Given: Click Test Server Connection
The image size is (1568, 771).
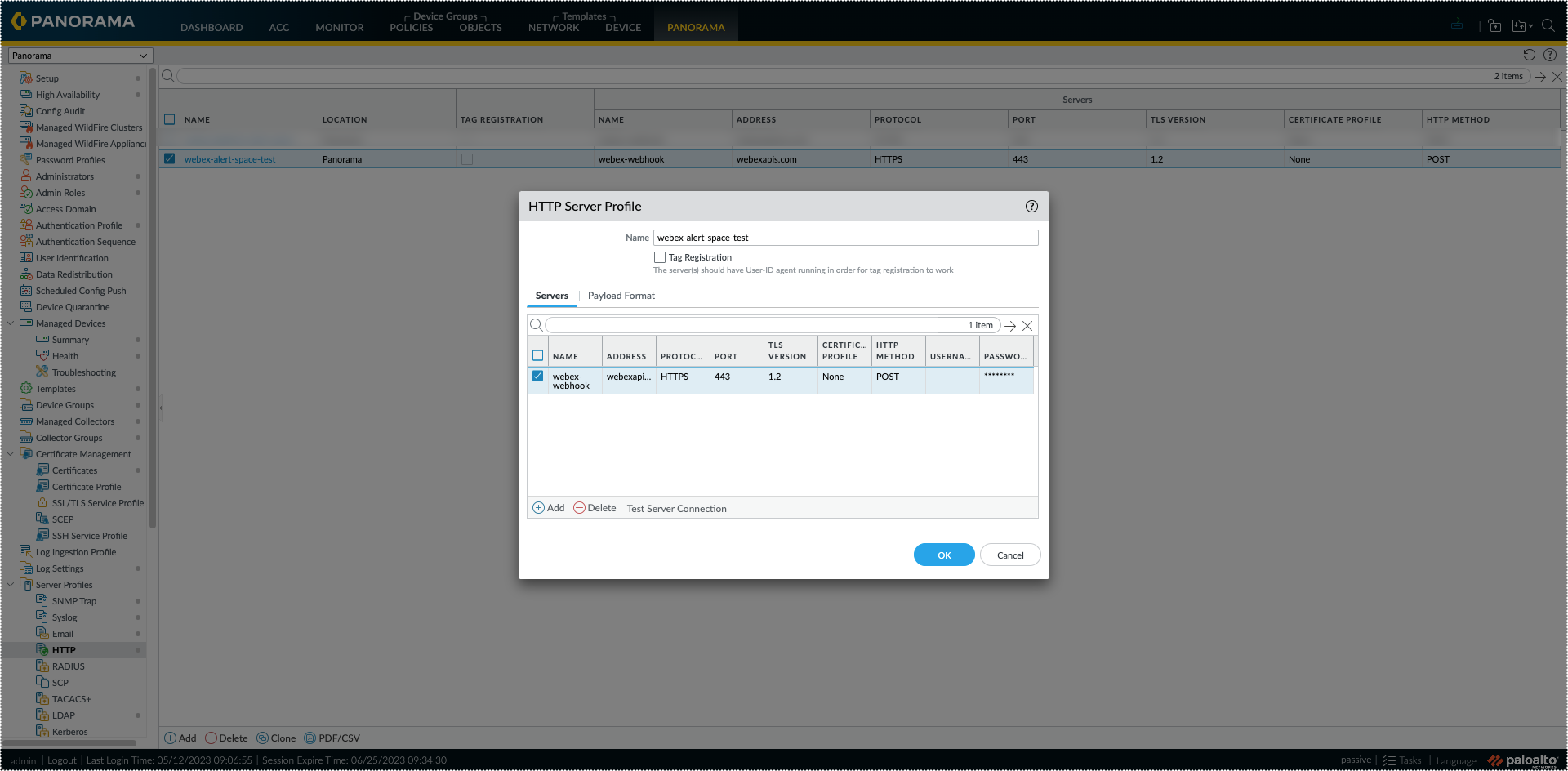Looking at the screenshot, I should click(677, 509).
